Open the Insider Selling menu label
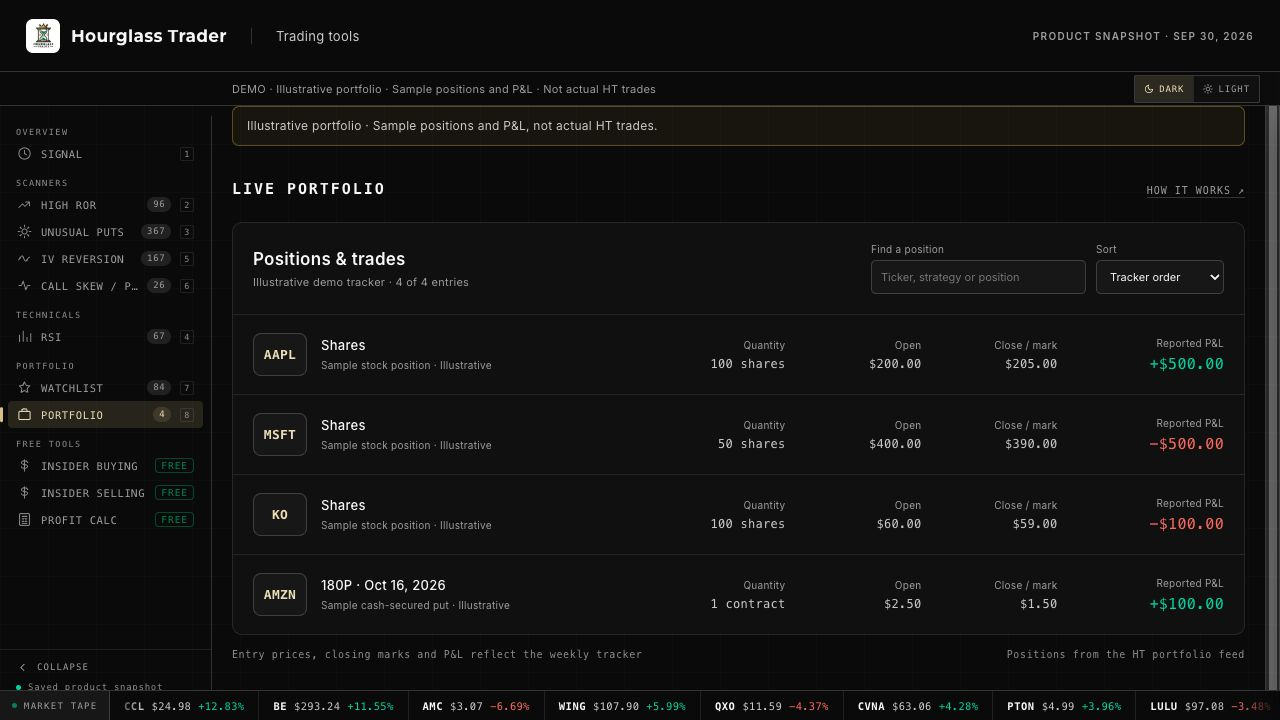This screenshot has height=720, width=1280. tap(93, 493)
